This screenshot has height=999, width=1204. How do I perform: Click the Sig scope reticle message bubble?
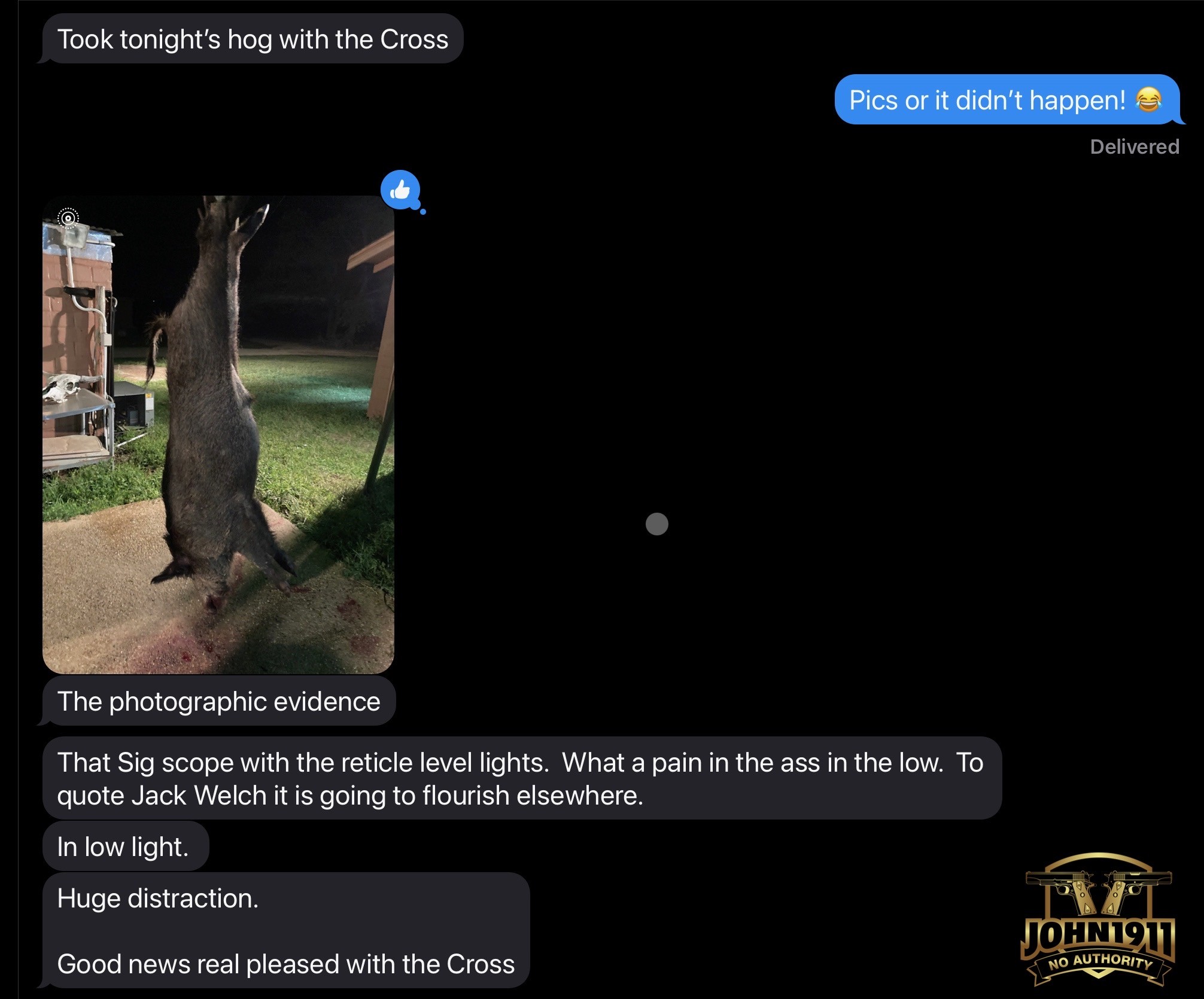(x=522, y=778)
